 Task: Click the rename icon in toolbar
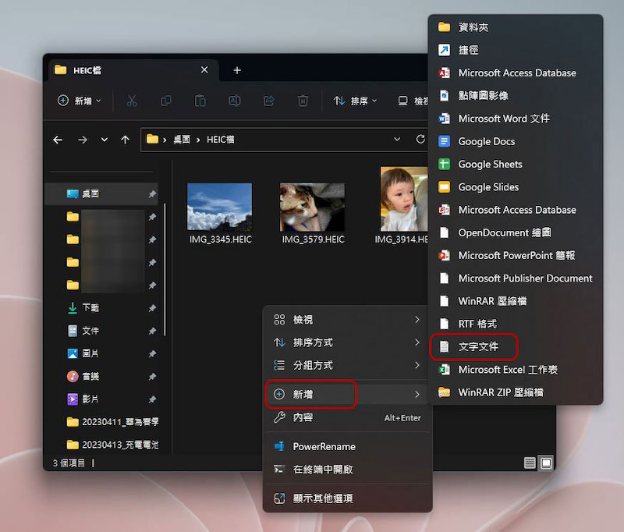(x=234, y=101)
